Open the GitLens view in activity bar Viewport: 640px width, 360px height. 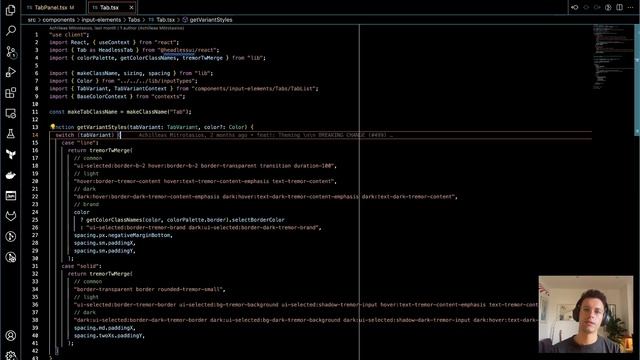coord(11,236)
